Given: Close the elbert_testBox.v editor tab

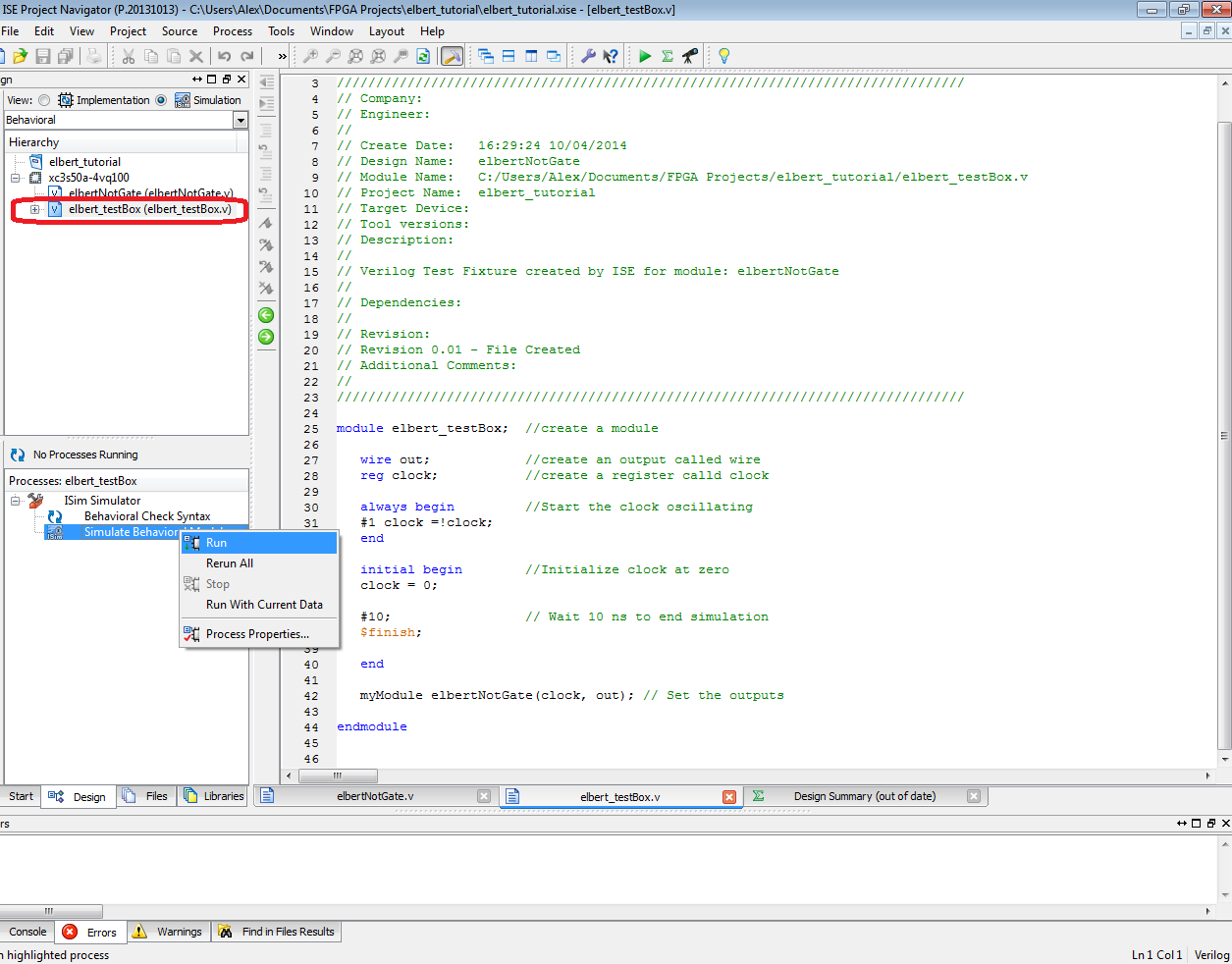Looking at the screenshot, I should 729,797.
